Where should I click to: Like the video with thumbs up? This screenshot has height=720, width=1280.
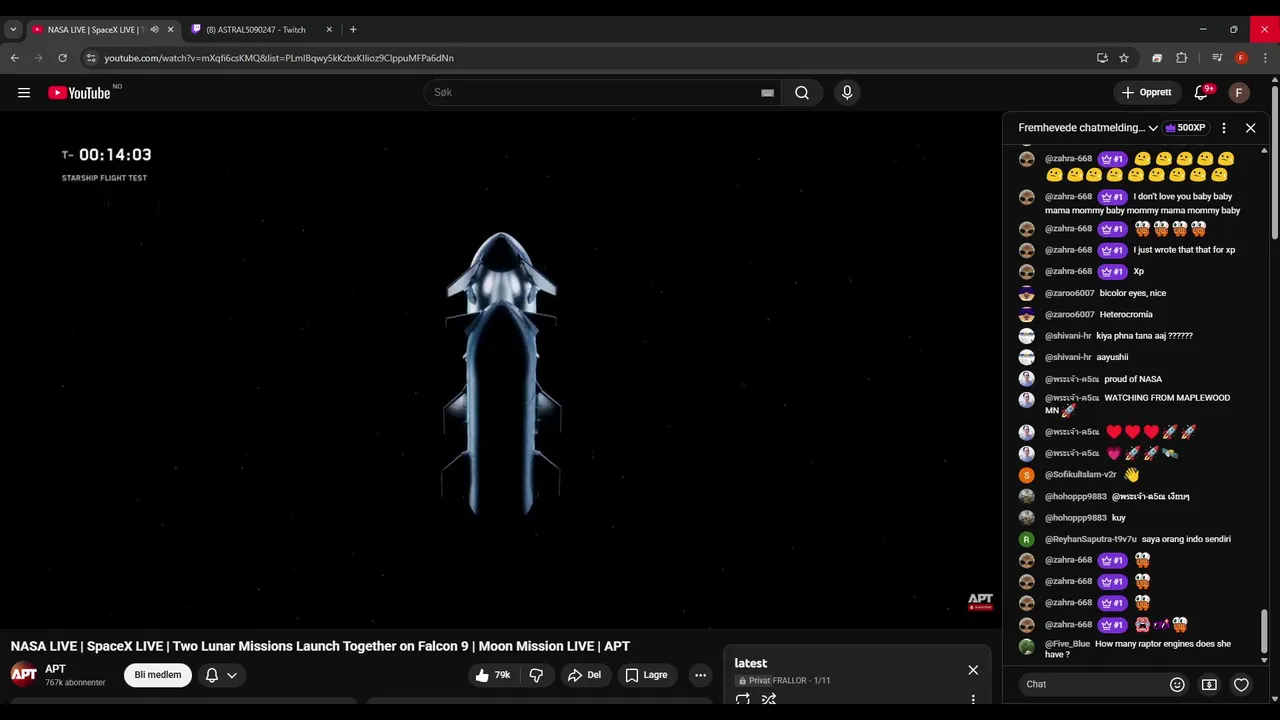point(494,675)
